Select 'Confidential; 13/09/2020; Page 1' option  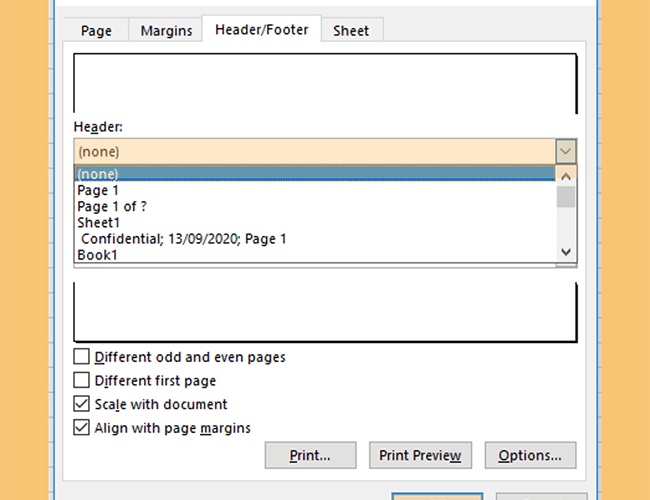(x=315, y=239)
